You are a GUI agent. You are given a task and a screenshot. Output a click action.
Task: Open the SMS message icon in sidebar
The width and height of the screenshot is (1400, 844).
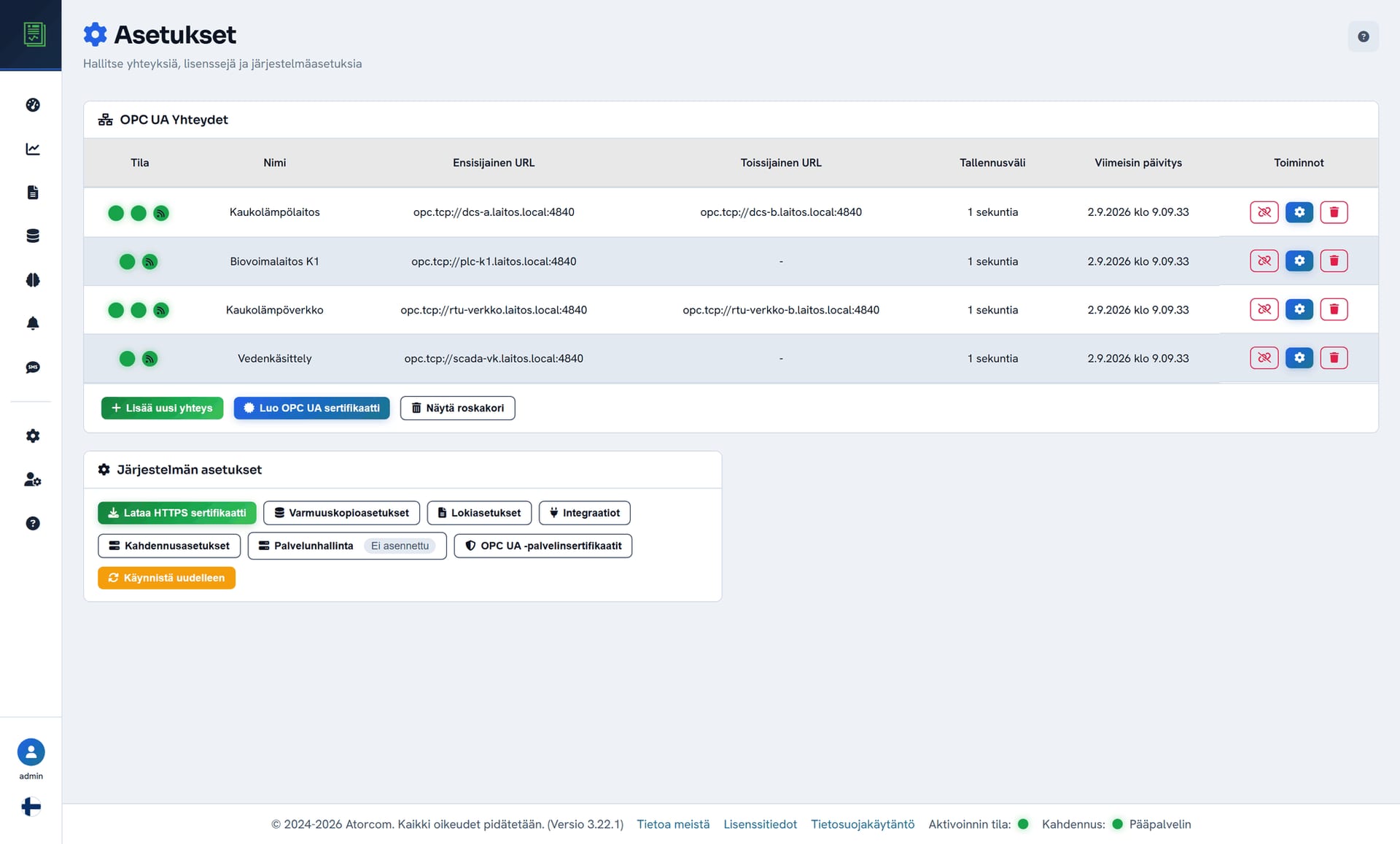coord(33,367)
